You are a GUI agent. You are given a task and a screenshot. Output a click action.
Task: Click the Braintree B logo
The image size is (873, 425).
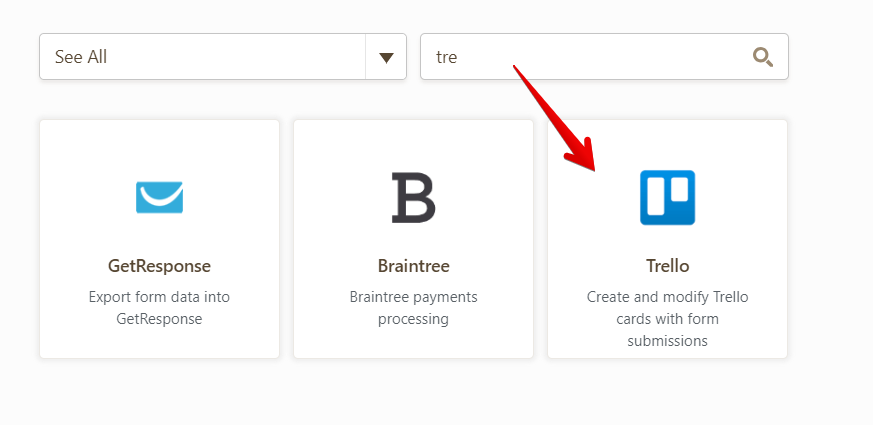413,197
